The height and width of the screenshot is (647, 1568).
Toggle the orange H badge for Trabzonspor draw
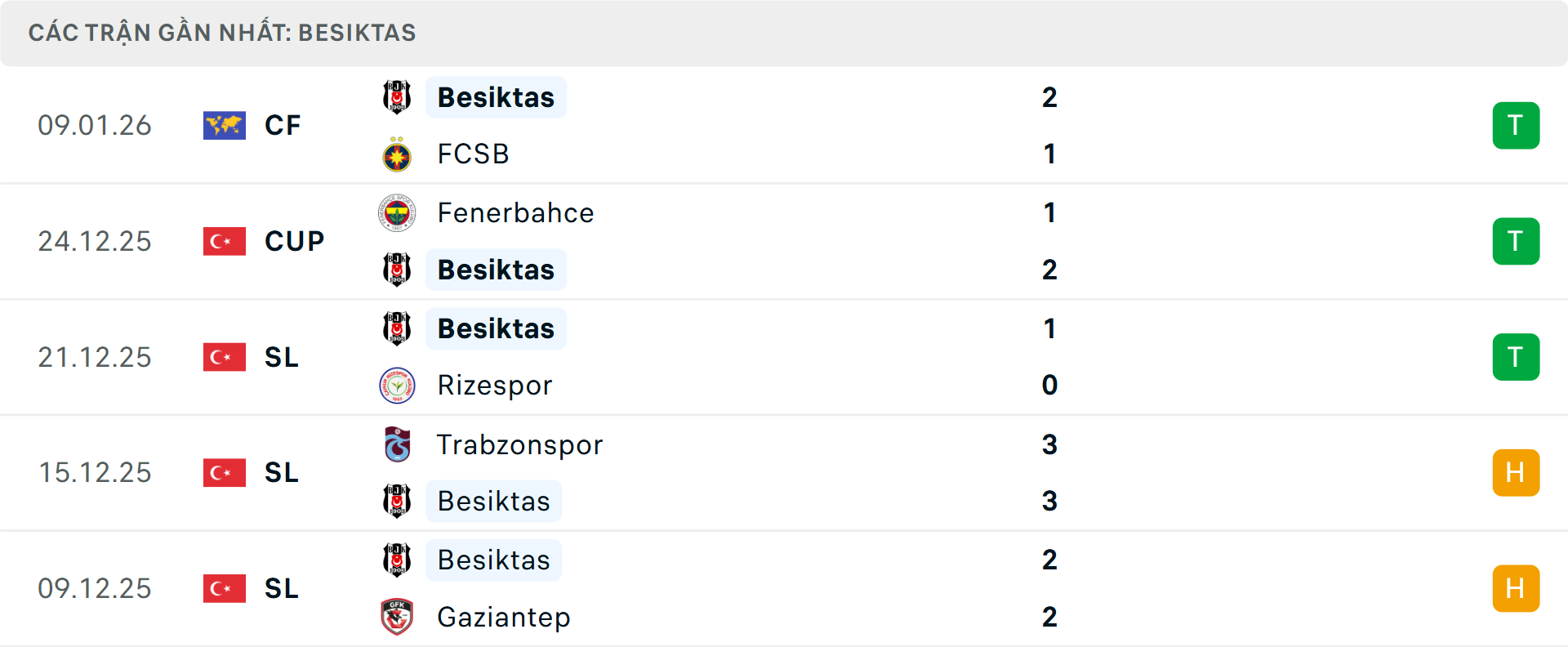pos(1516,472)
